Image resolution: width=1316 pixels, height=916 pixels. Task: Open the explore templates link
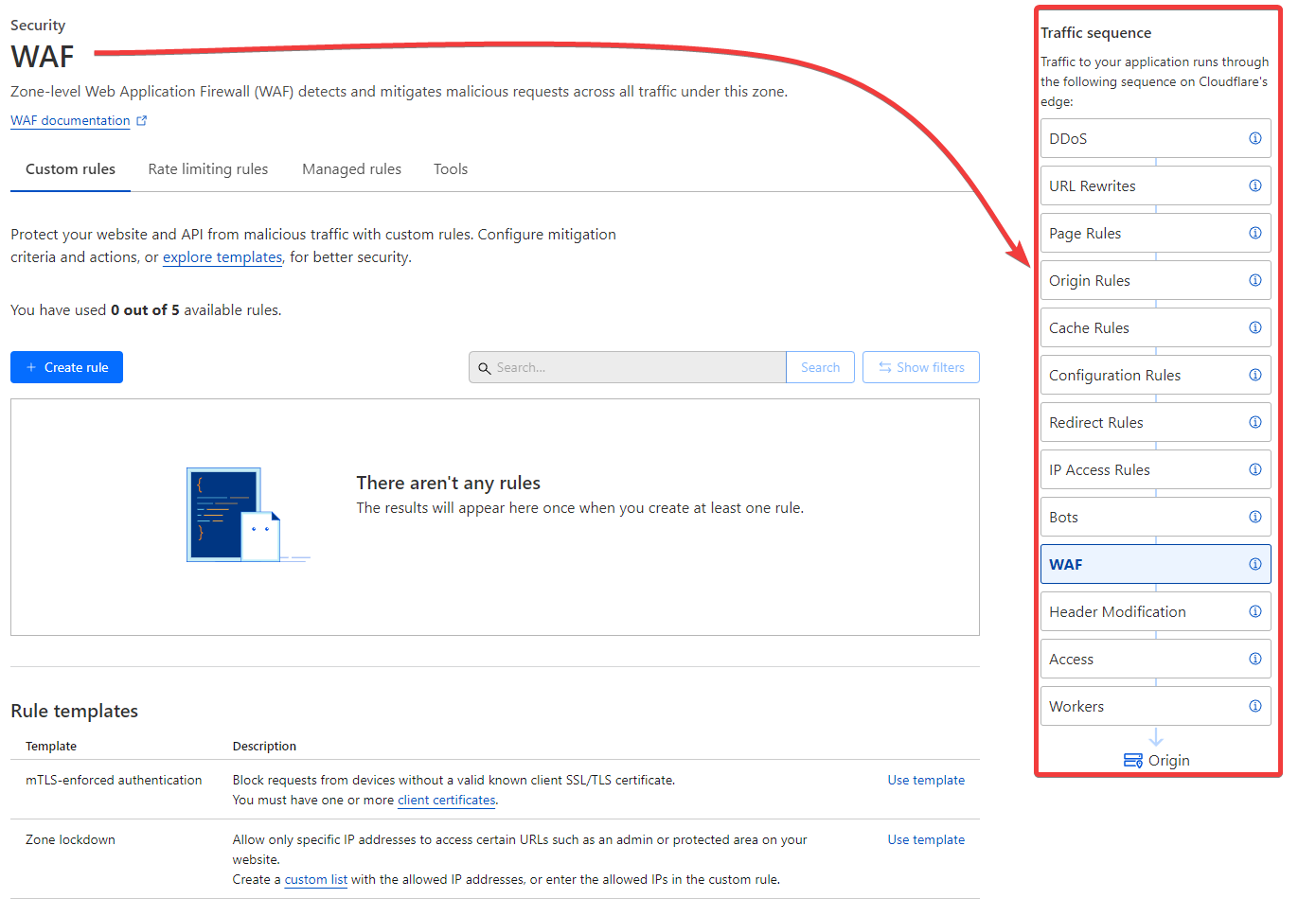tap(222, 256)
